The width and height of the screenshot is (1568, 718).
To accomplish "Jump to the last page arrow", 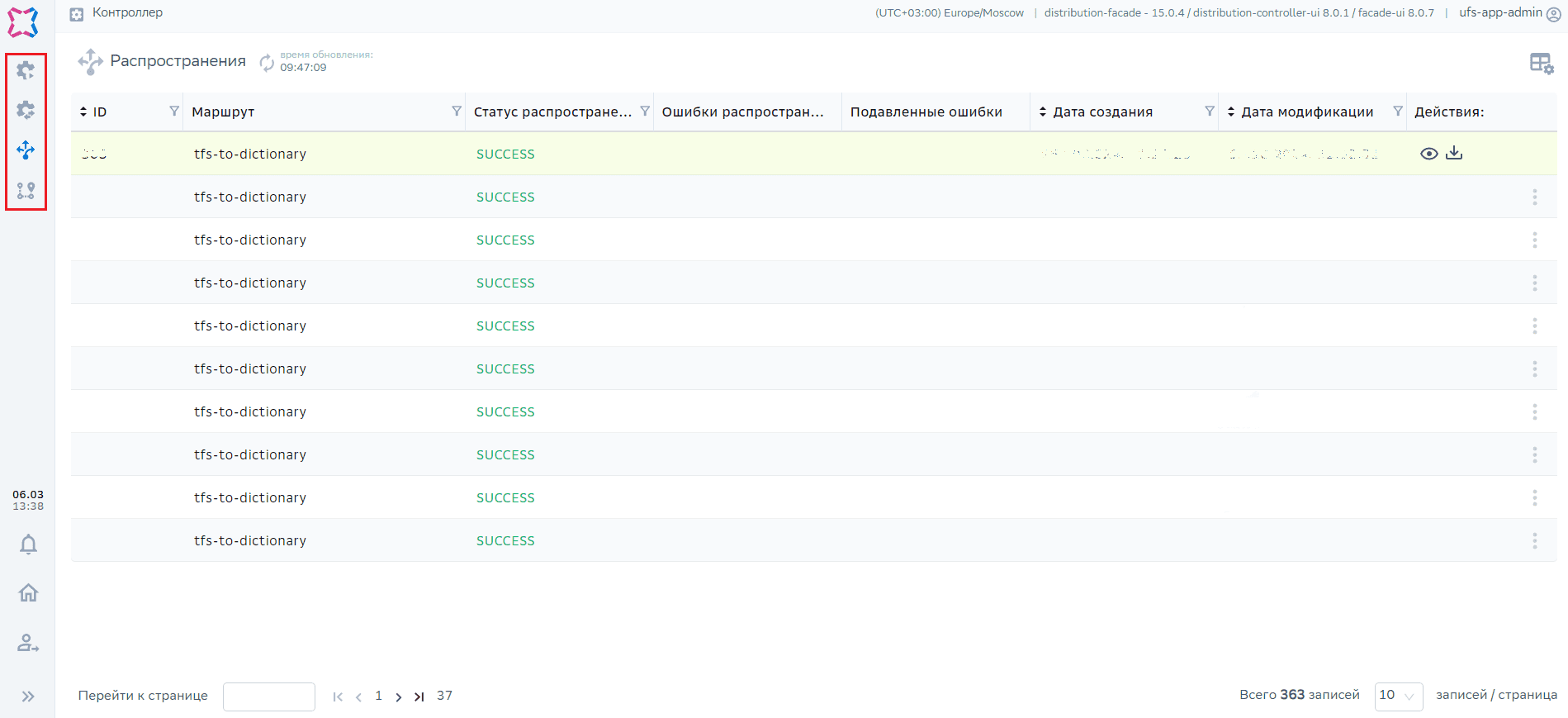I will click(419, 697).
